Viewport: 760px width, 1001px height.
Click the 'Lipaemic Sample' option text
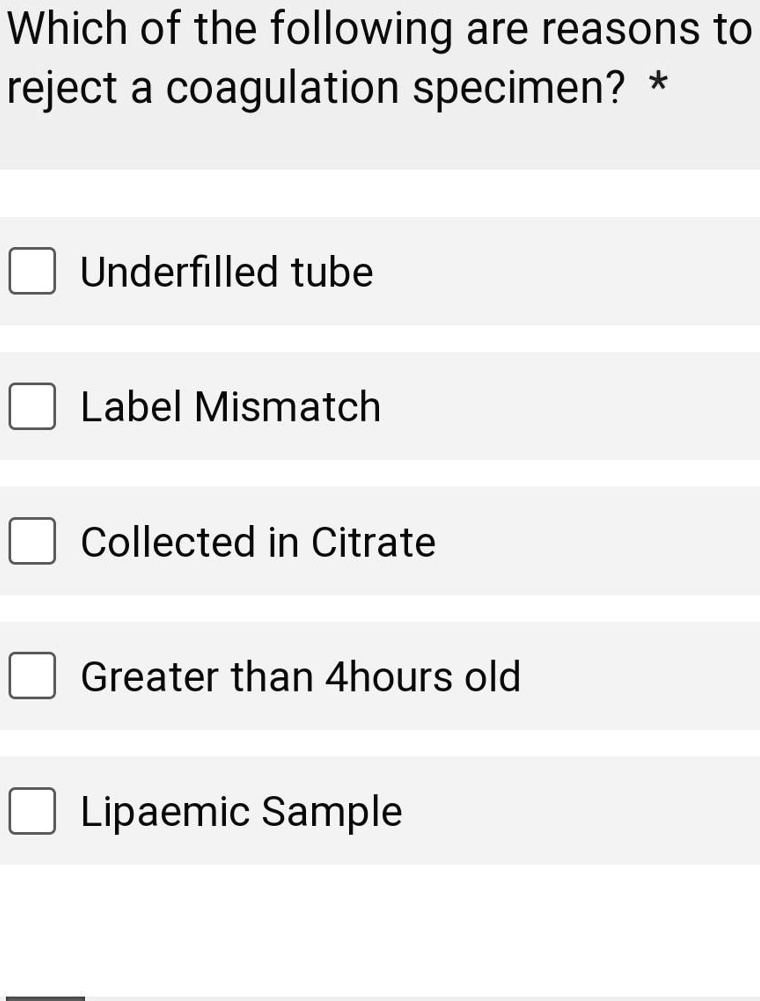click(241, 811)
